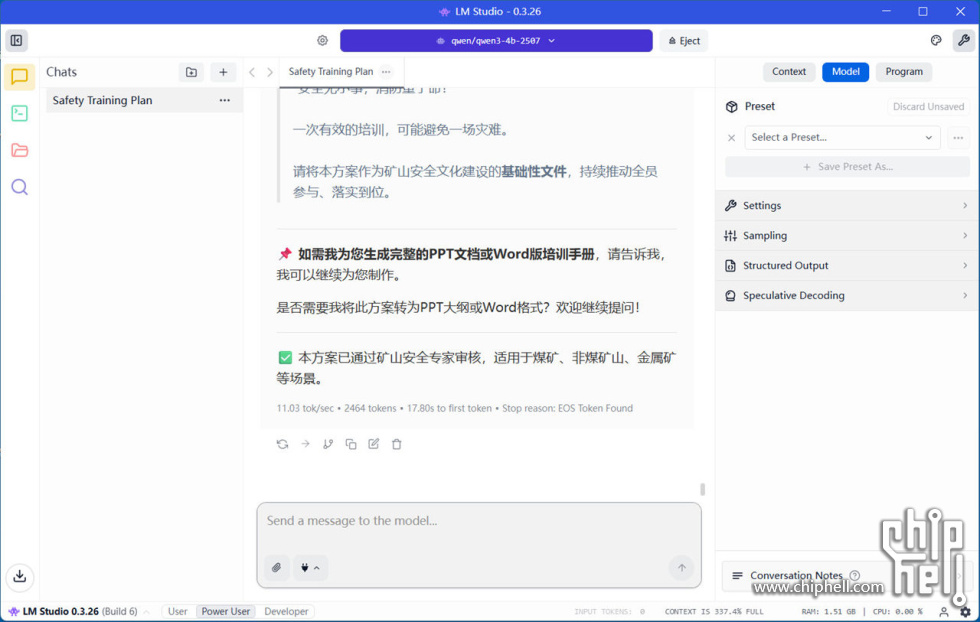Open My Models folder view

[x=19, y=150]
